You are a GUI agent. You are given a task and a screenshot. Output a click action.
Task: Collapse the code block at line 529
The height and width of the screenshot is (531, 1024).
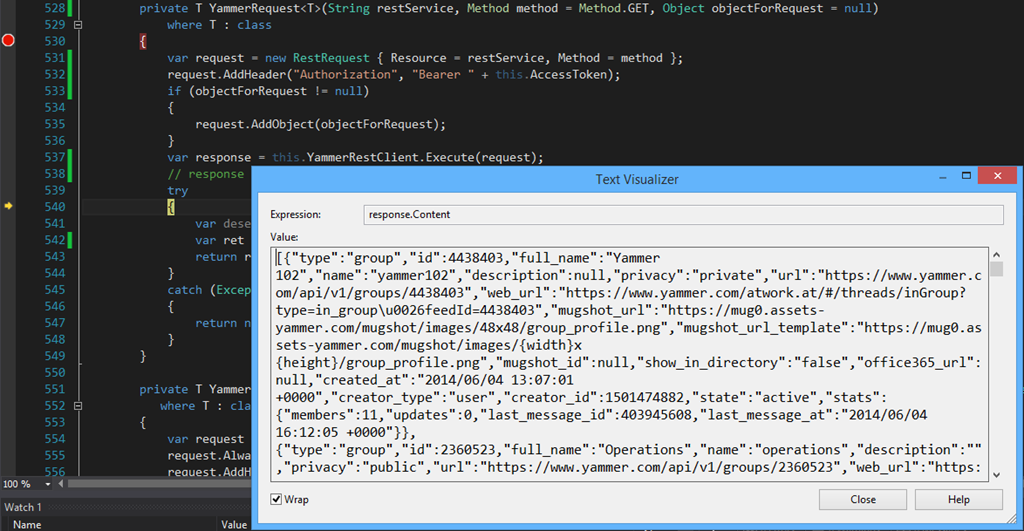click(78, 24)
